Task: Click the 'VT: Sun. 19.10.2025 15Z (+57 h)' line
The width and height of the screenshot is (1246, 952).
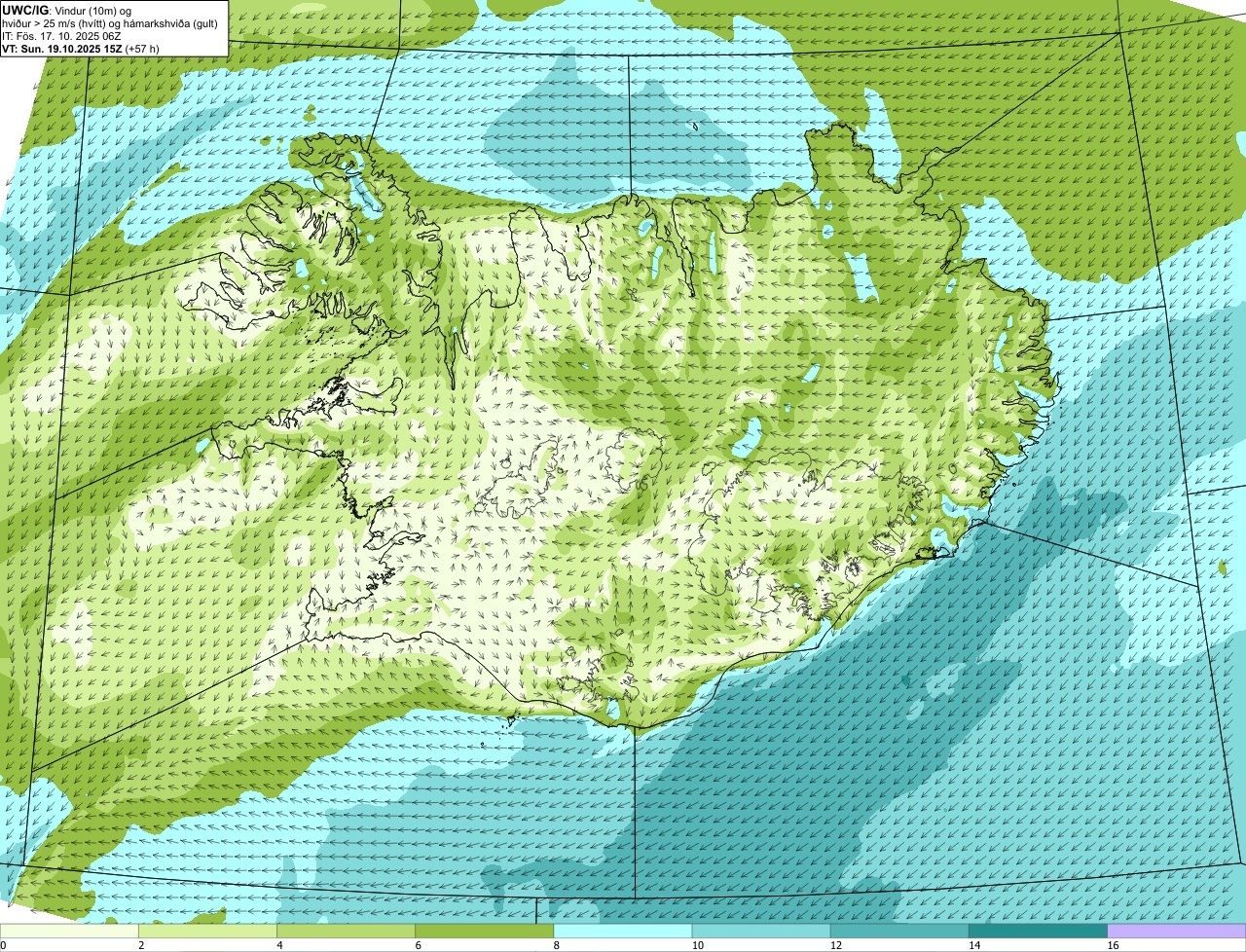Action: 82,49
